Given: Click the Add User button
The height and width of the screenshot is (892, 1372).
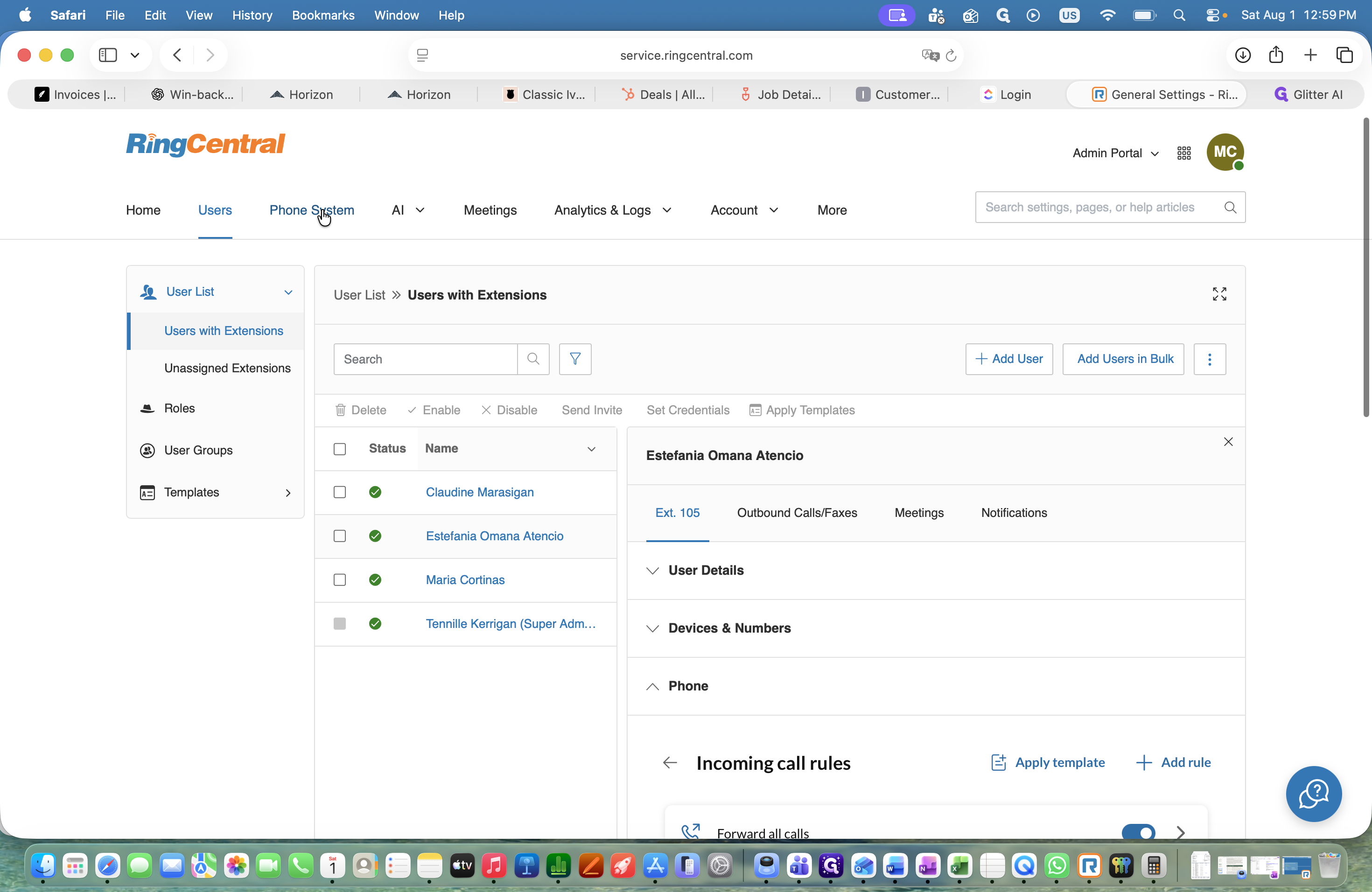Looking at the screenshot, I should coord(1009,359).
